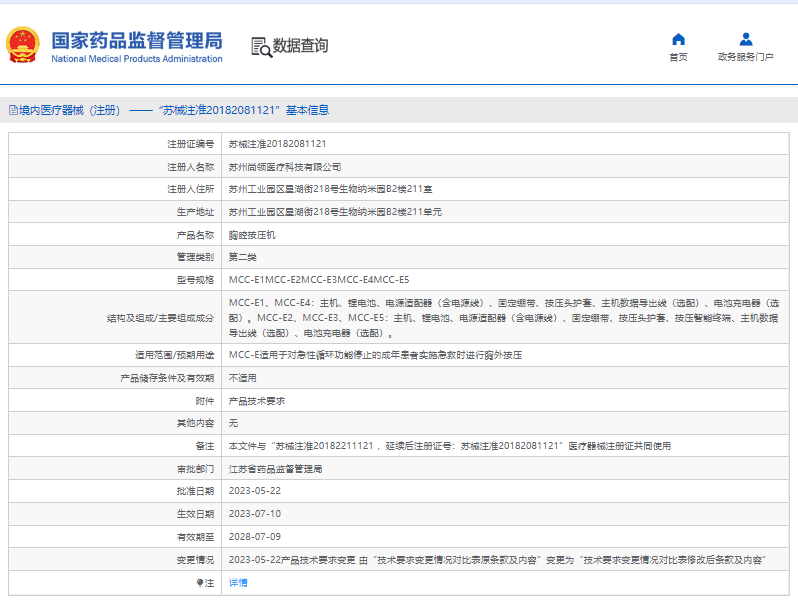Select registrant name 苏州尚领医疗科技有限公司
Screen dimensions: 798x604
pos(285,167)
